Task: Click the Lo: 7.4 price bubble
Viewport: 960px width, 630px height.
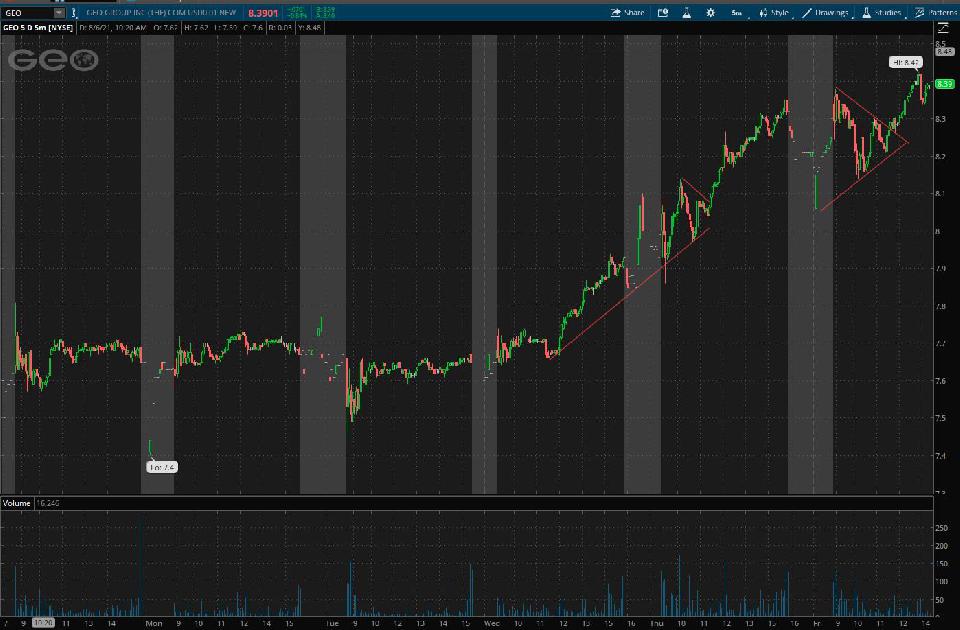Action: [161, 466]
